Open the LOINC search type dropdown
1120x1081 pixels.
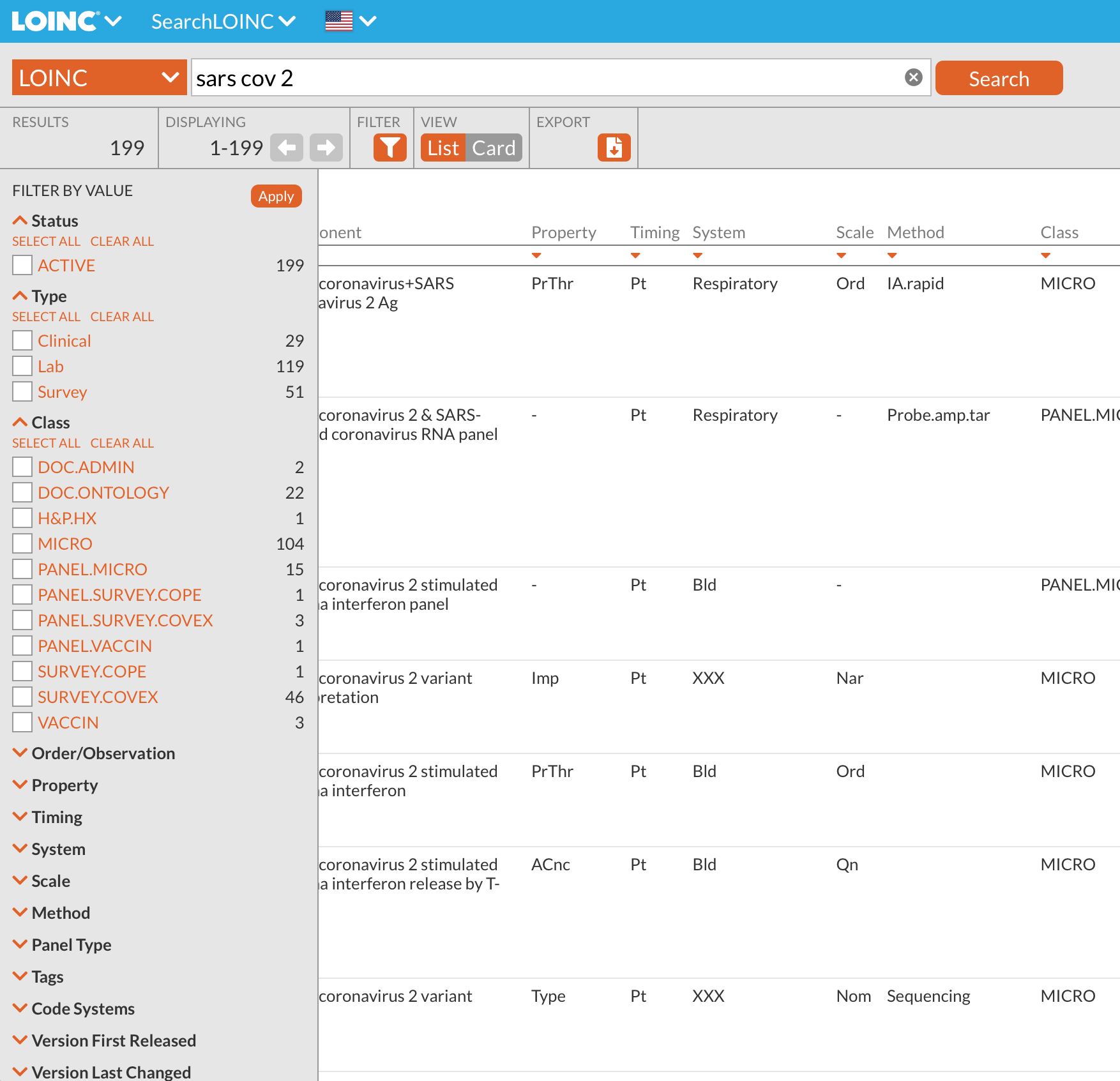click(x=100, y=77)
